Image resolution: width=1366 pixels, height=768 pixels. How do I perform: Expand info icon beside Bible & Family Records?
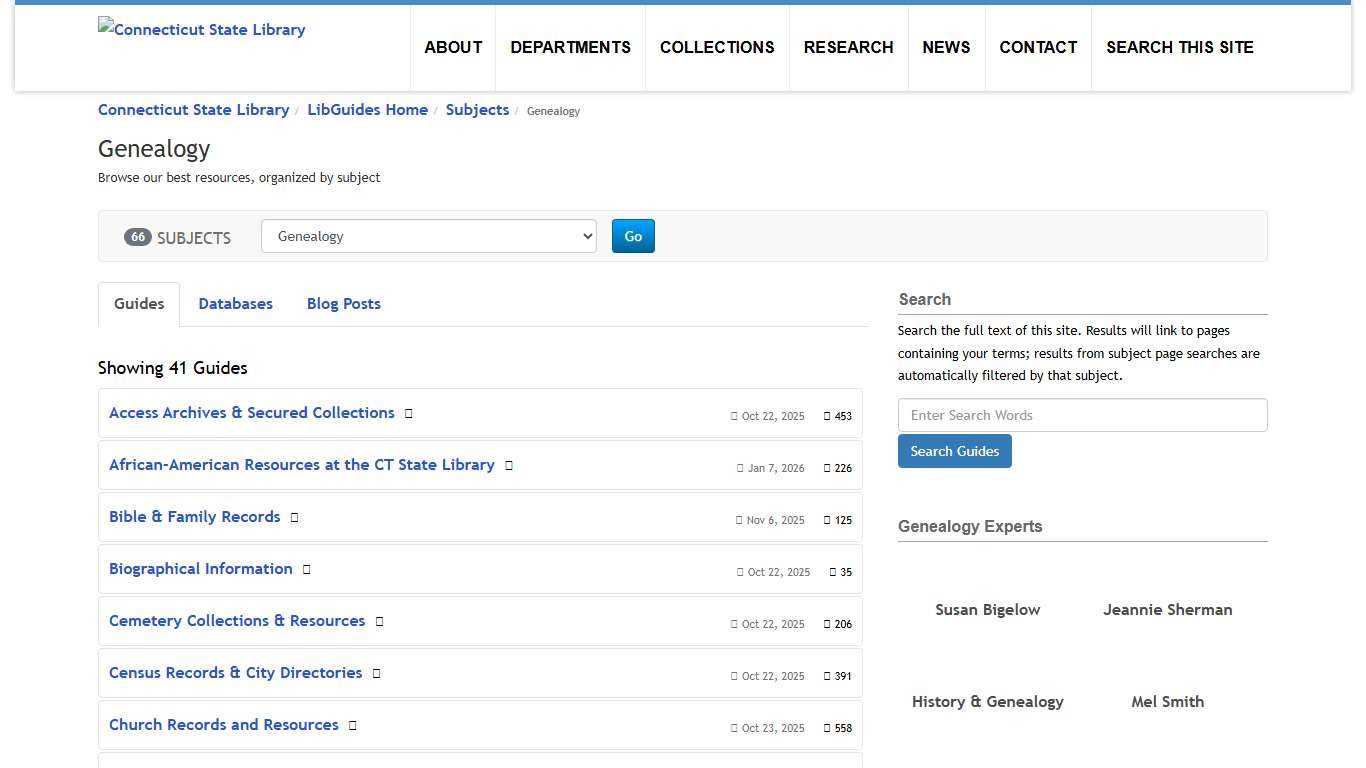pyautogui.click(x=294, y=517)
